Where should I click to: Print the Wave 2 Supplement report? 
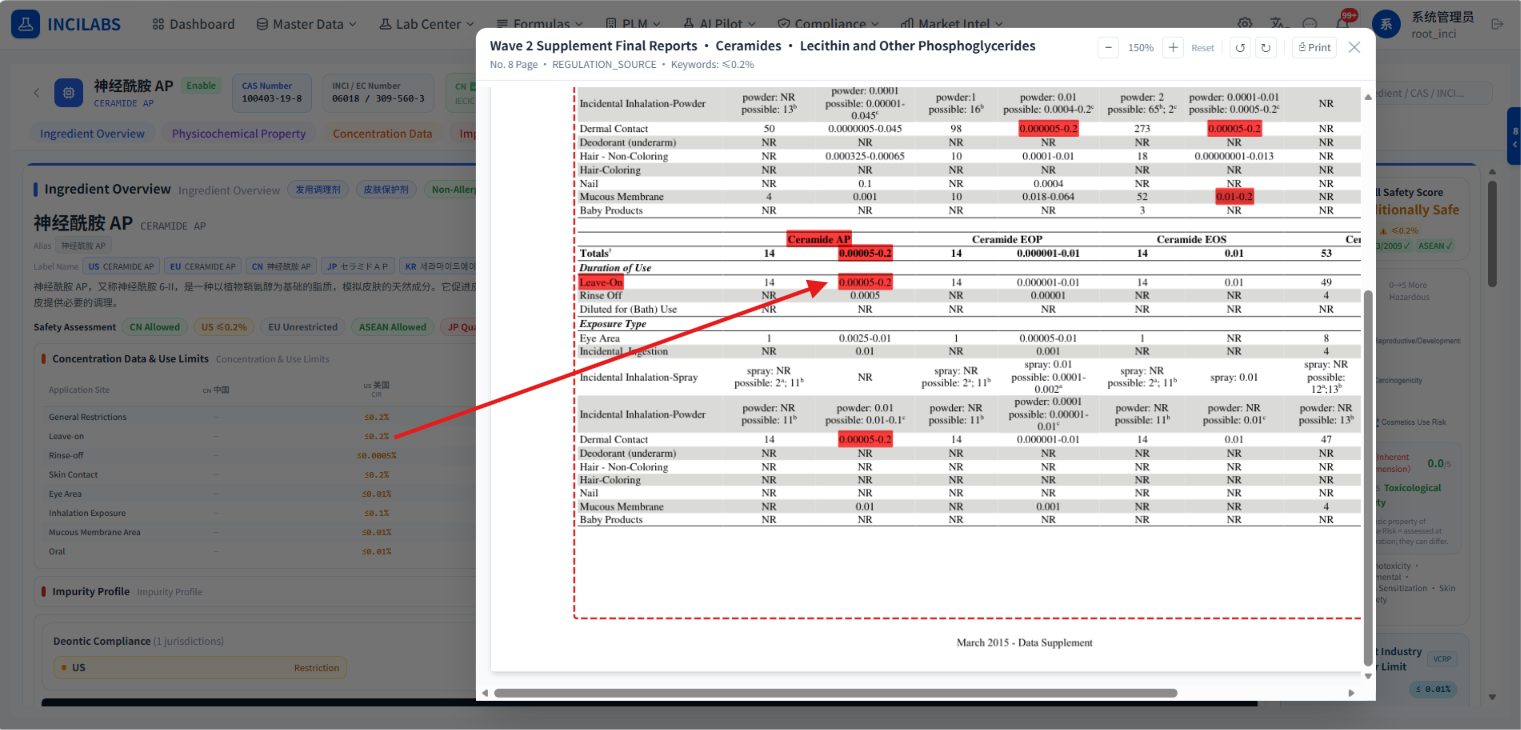pos(1314,48)
